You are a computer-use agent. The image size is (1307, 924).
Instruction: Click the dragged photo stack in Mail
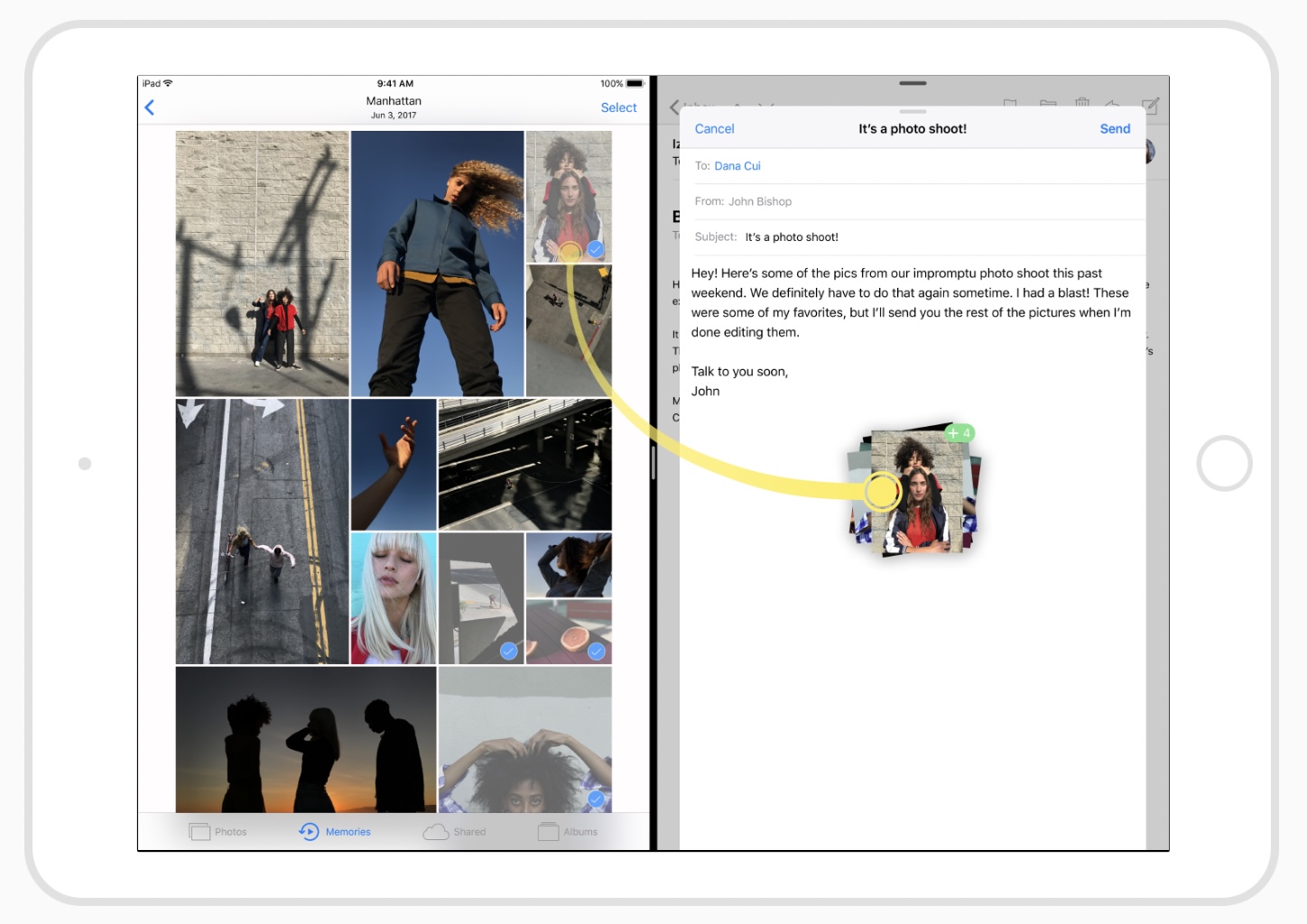[913, 491]
